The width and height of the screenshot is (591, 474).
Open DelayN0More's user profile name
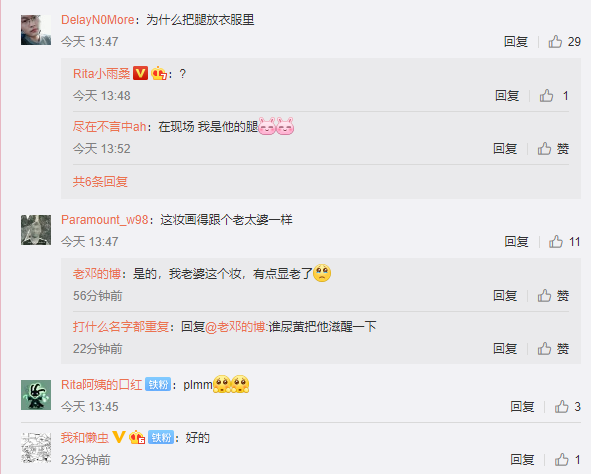point(98,20)
